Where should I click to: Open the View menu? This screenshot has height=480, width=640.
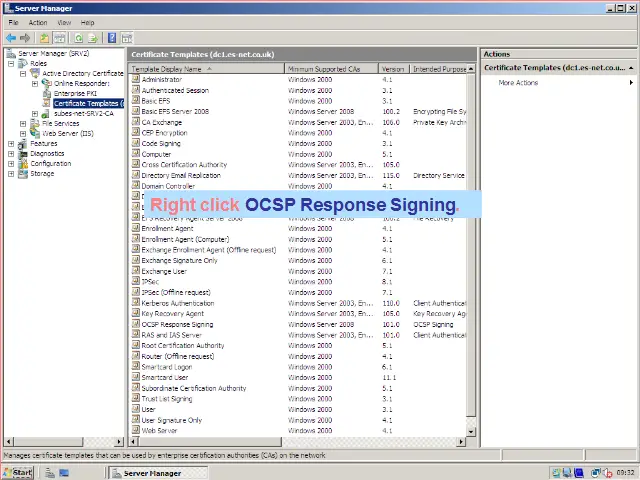(64, 22)
